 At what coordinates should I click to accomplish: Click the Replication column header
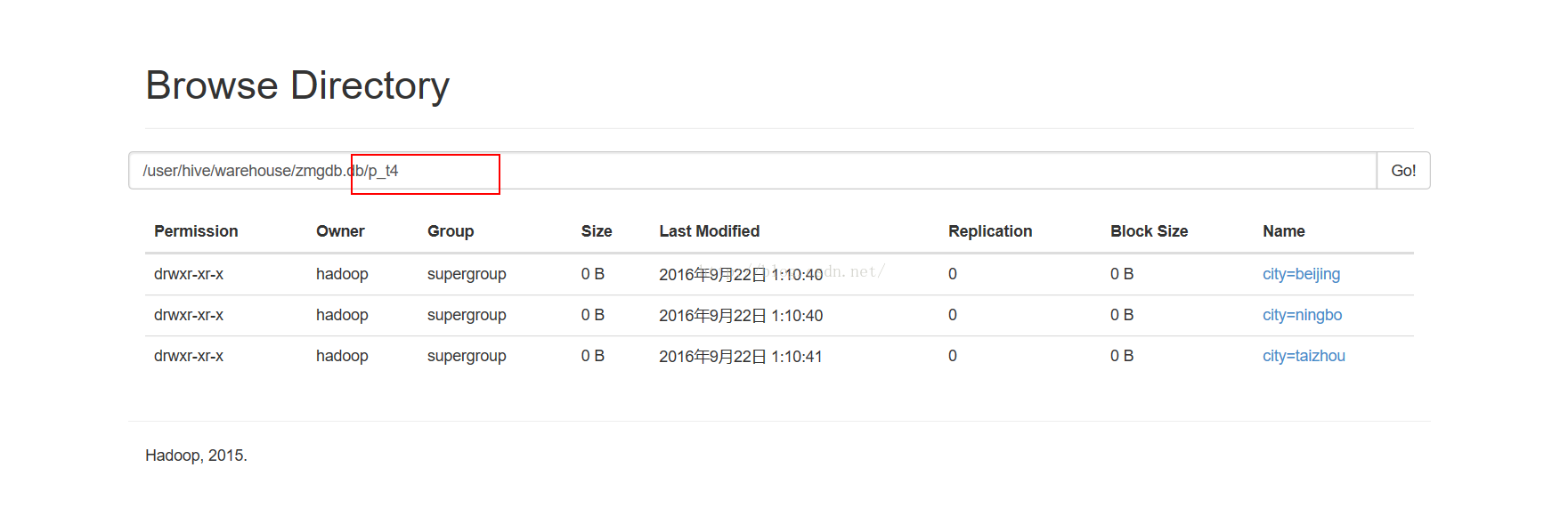click(x=990, y=231)
